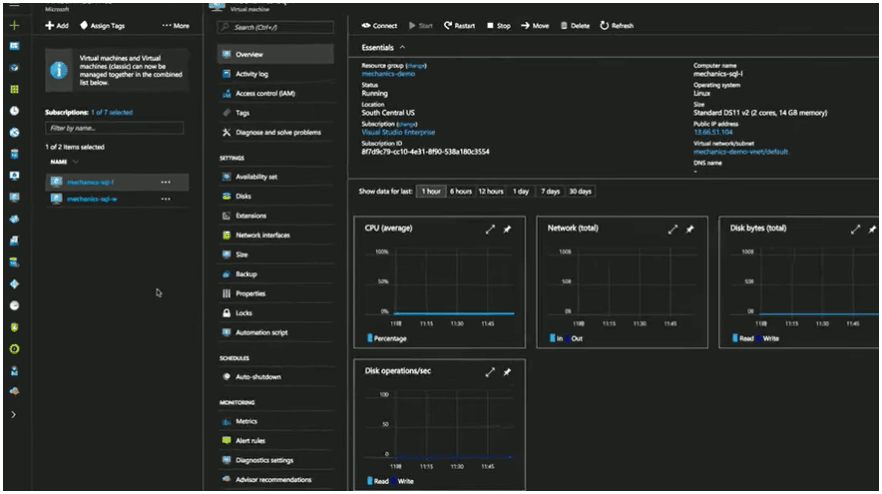Expand the Disk operations/sec chart
This screenshot has width=882, height=494.
tap(490, 372)
